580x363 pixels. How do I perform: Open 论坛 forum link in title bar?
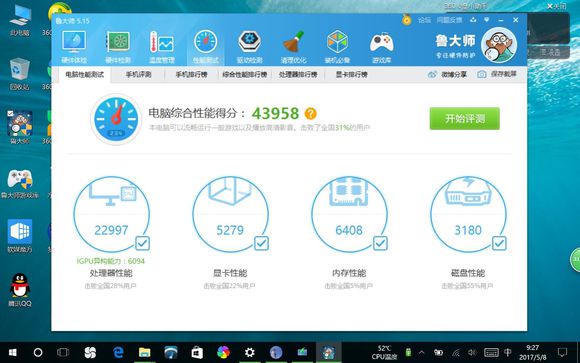[424, 20]
